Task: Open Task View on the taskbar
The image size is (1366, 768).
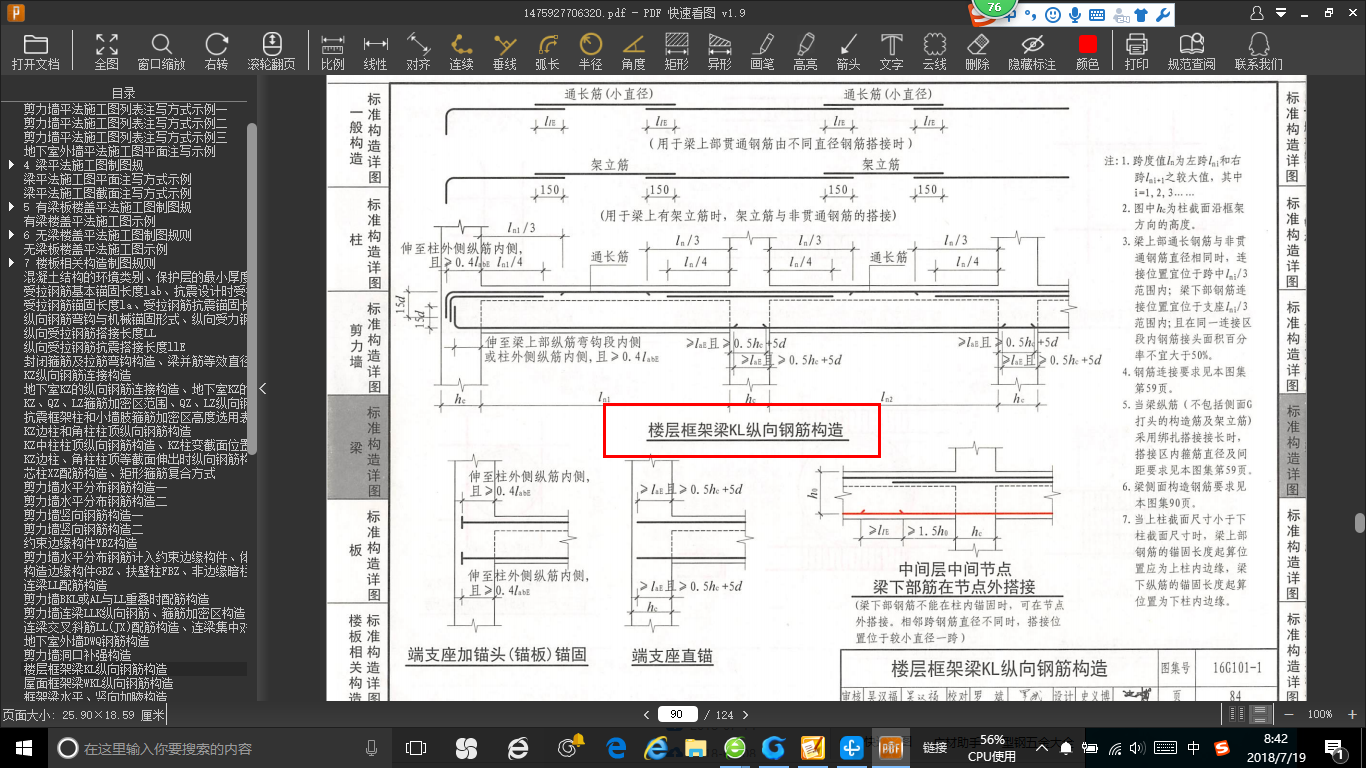Action: tap(416, 747)
